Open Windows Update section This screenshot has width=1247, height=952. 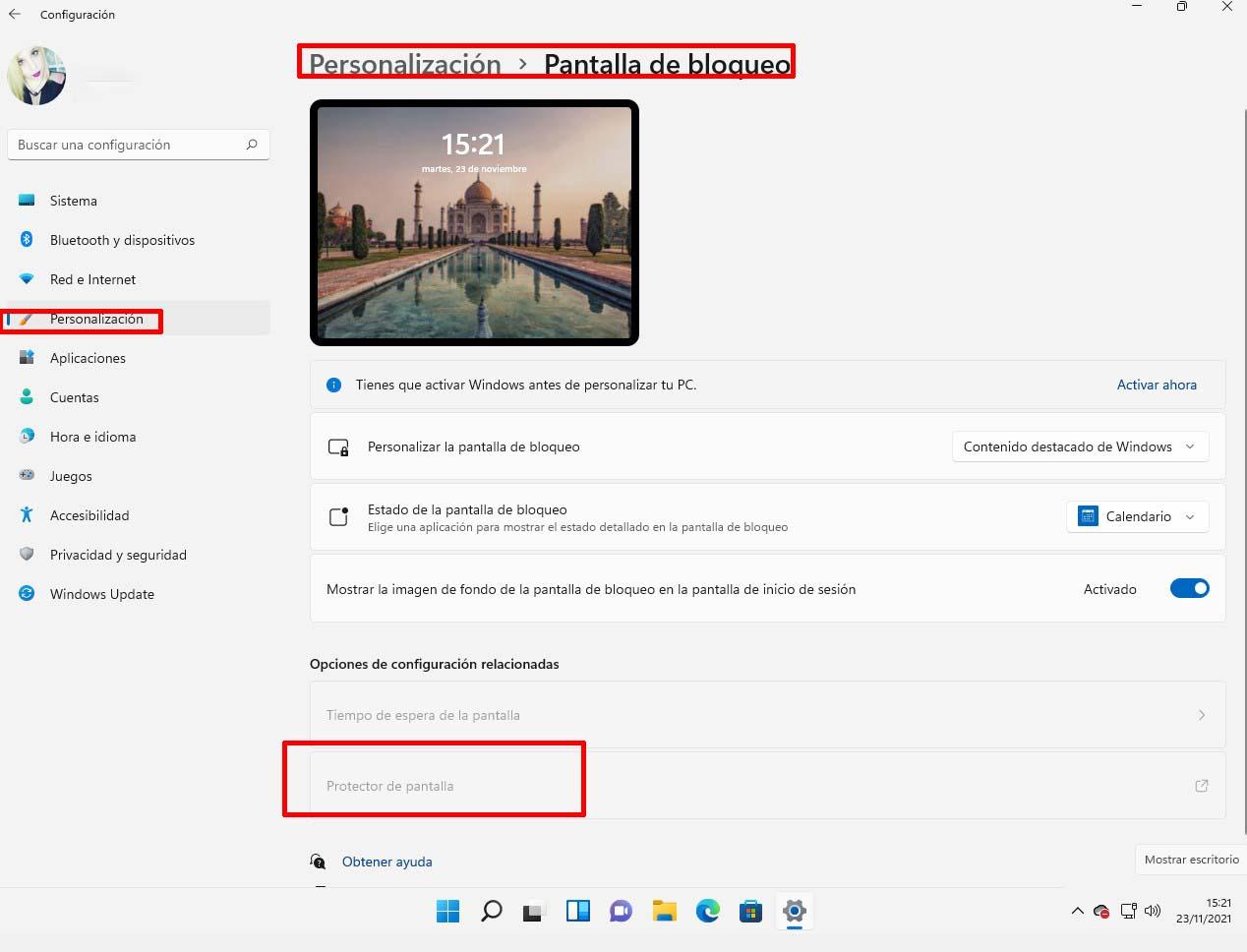[x=101, y=594]
